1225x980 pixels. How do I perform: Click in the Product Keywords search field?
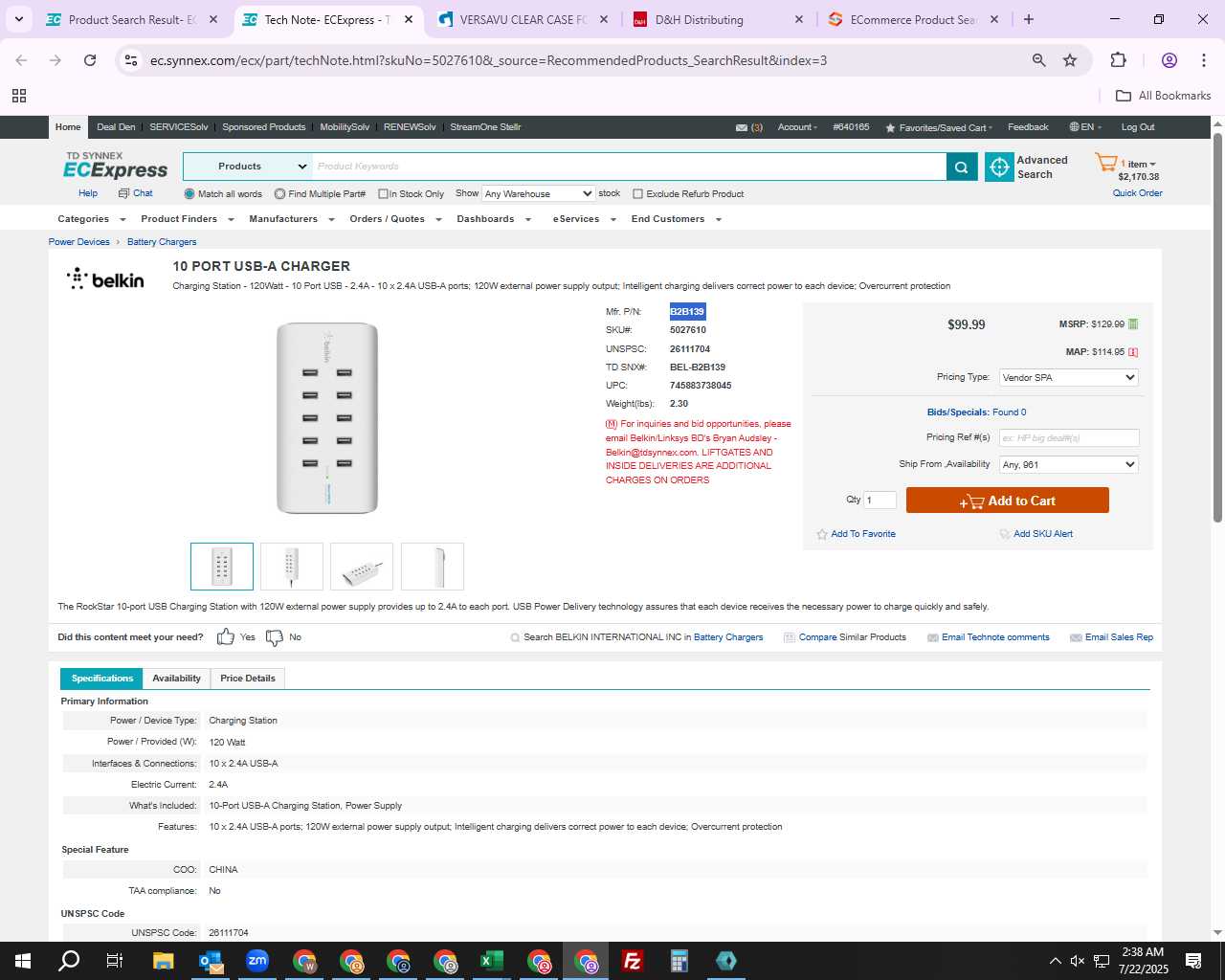(x=629, y=167)
